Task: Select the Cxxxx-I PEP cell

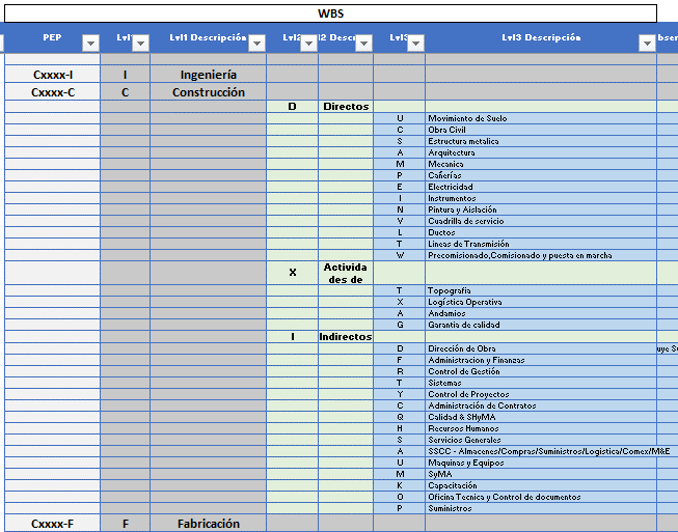Action: [x=52, y=75]
